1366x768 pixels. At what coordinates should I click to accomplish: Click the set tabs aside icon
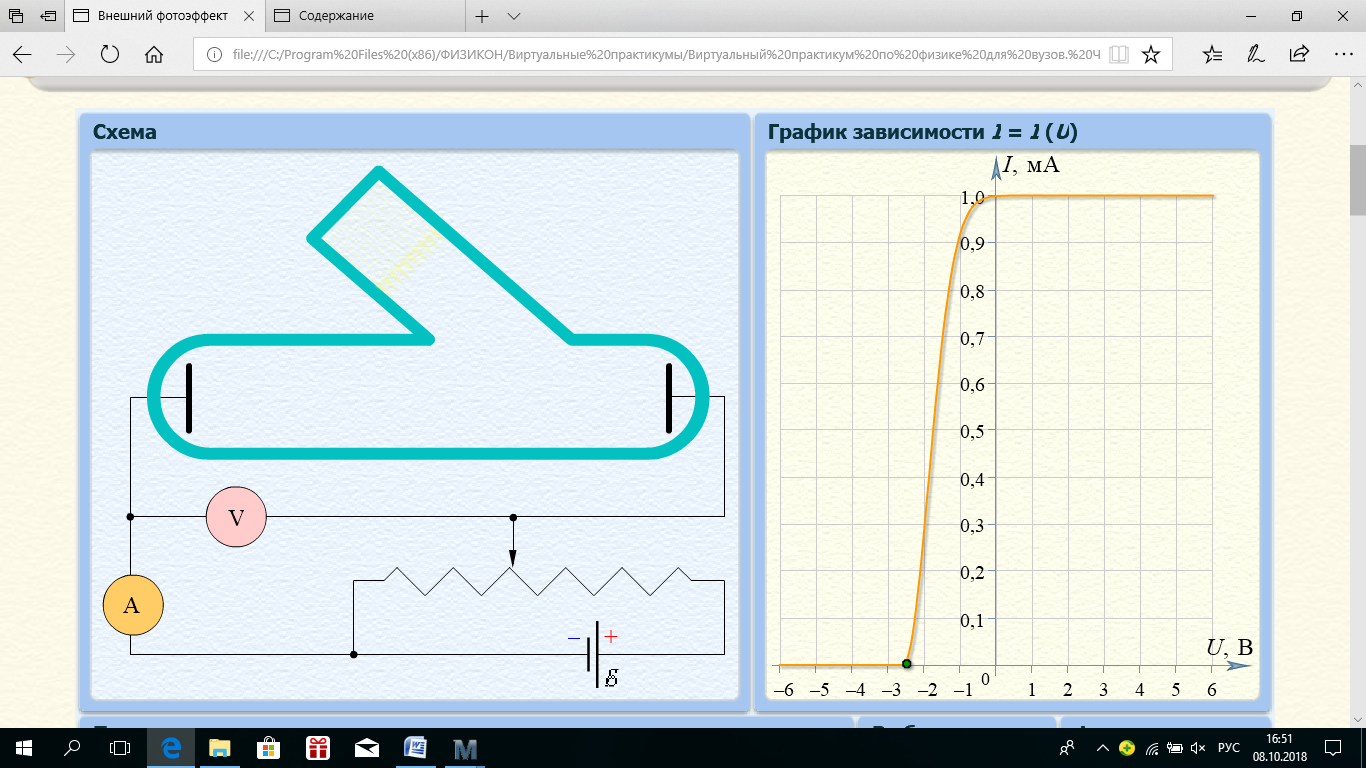(x=48, y=16)
